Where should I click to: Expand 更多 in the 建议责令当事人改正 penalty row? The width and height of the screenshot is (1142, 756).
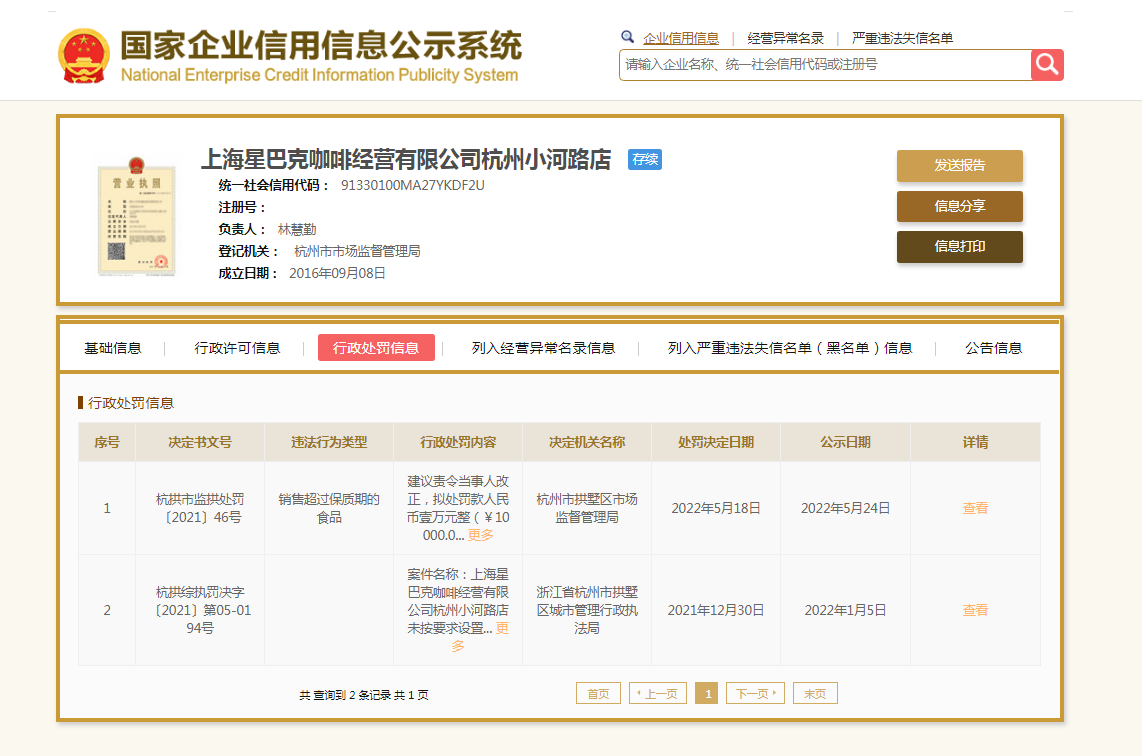tap(481, 535)
